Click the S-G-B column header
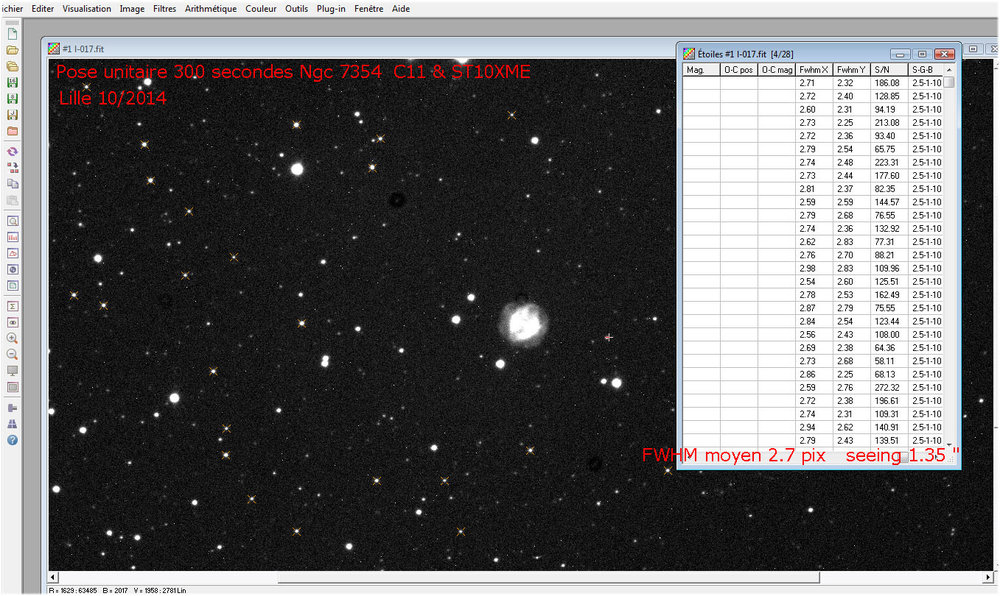Image resolution: width=1000 pixels, height=596 pixels. coord(925,69)
